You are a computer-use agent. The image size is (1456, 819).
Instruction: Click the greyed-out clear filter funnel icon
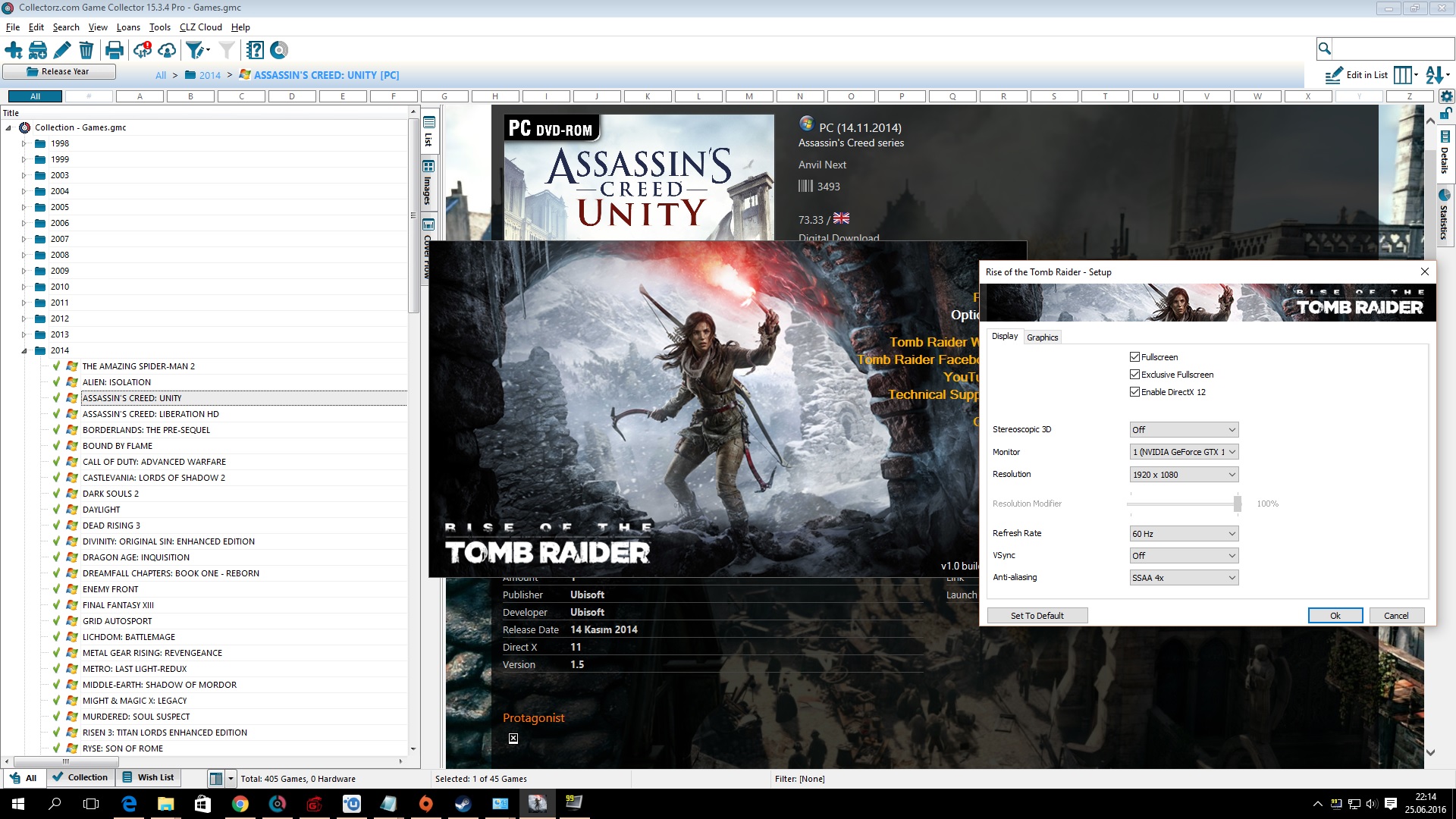coord(226,50)
